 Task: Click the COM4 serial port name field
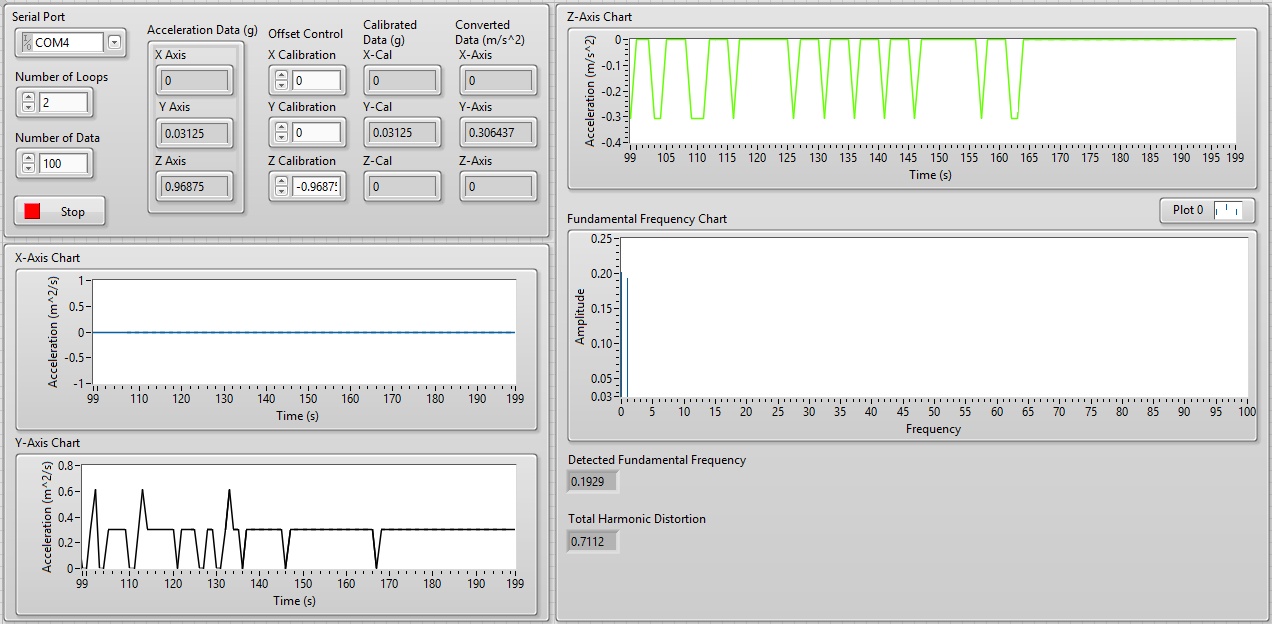[x=68, y=42]
